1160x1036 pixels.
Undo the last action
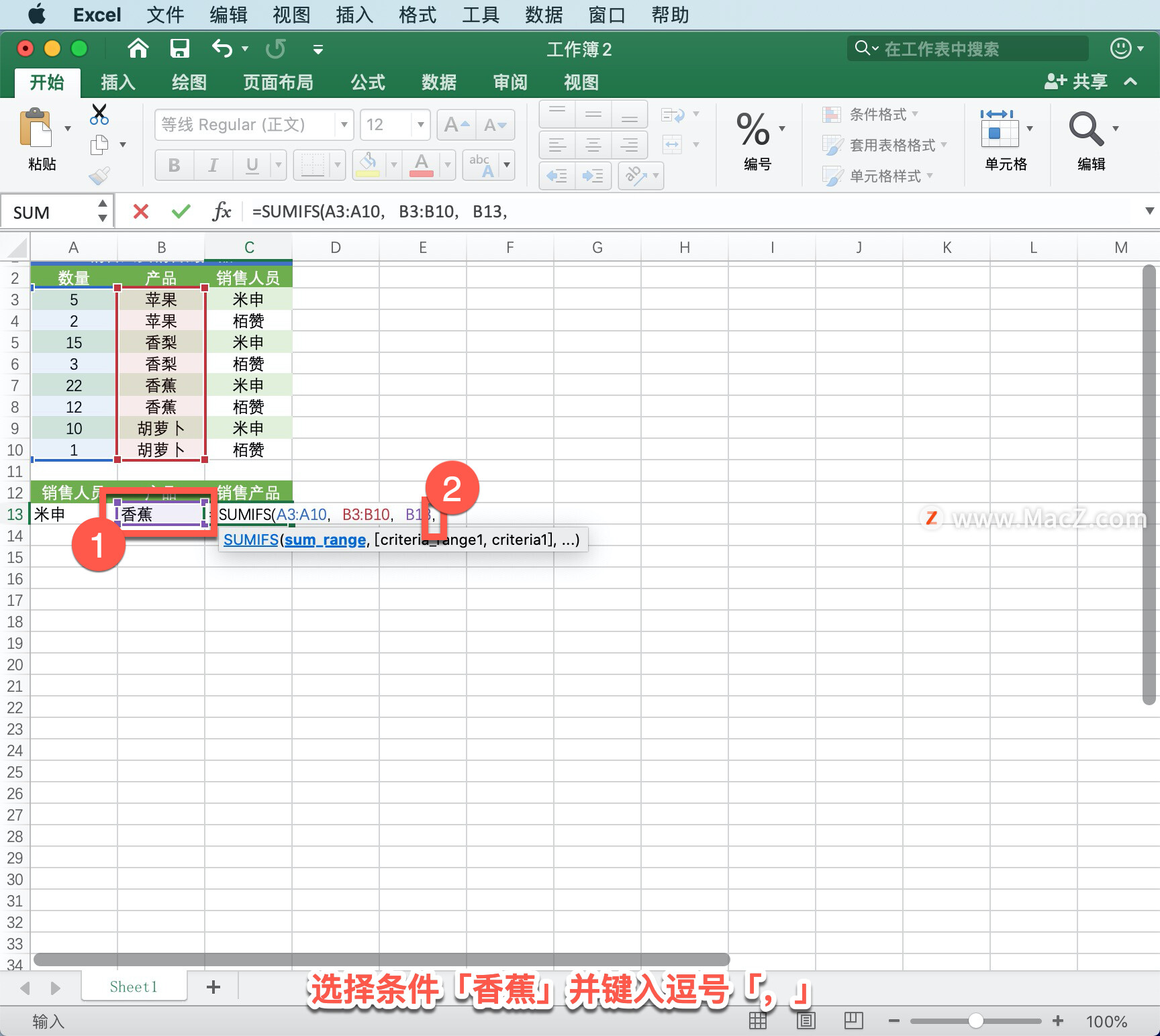222,48
